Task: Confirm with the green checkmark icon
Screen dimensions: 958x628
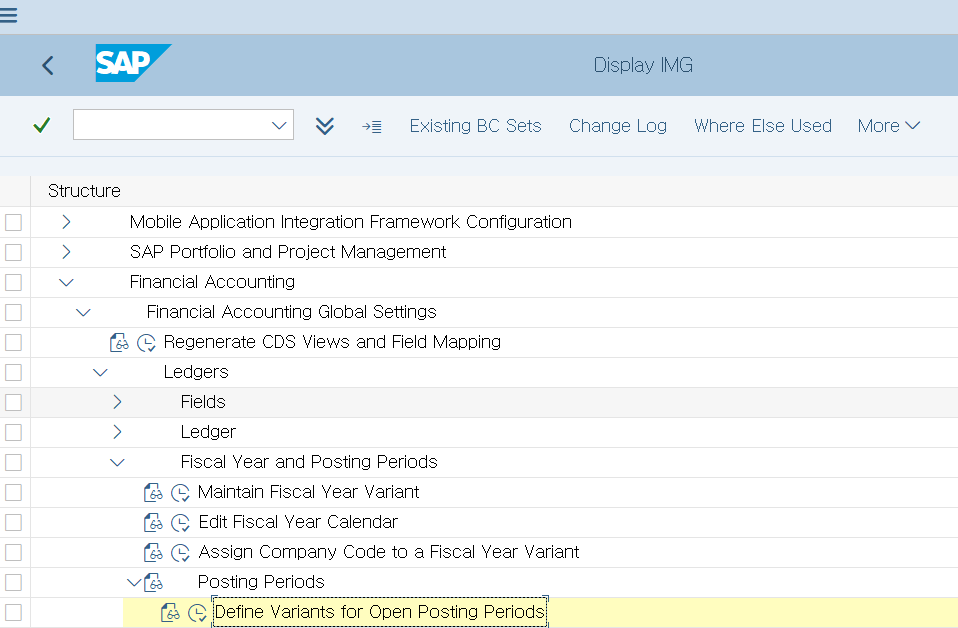Action: pos(42,125)
